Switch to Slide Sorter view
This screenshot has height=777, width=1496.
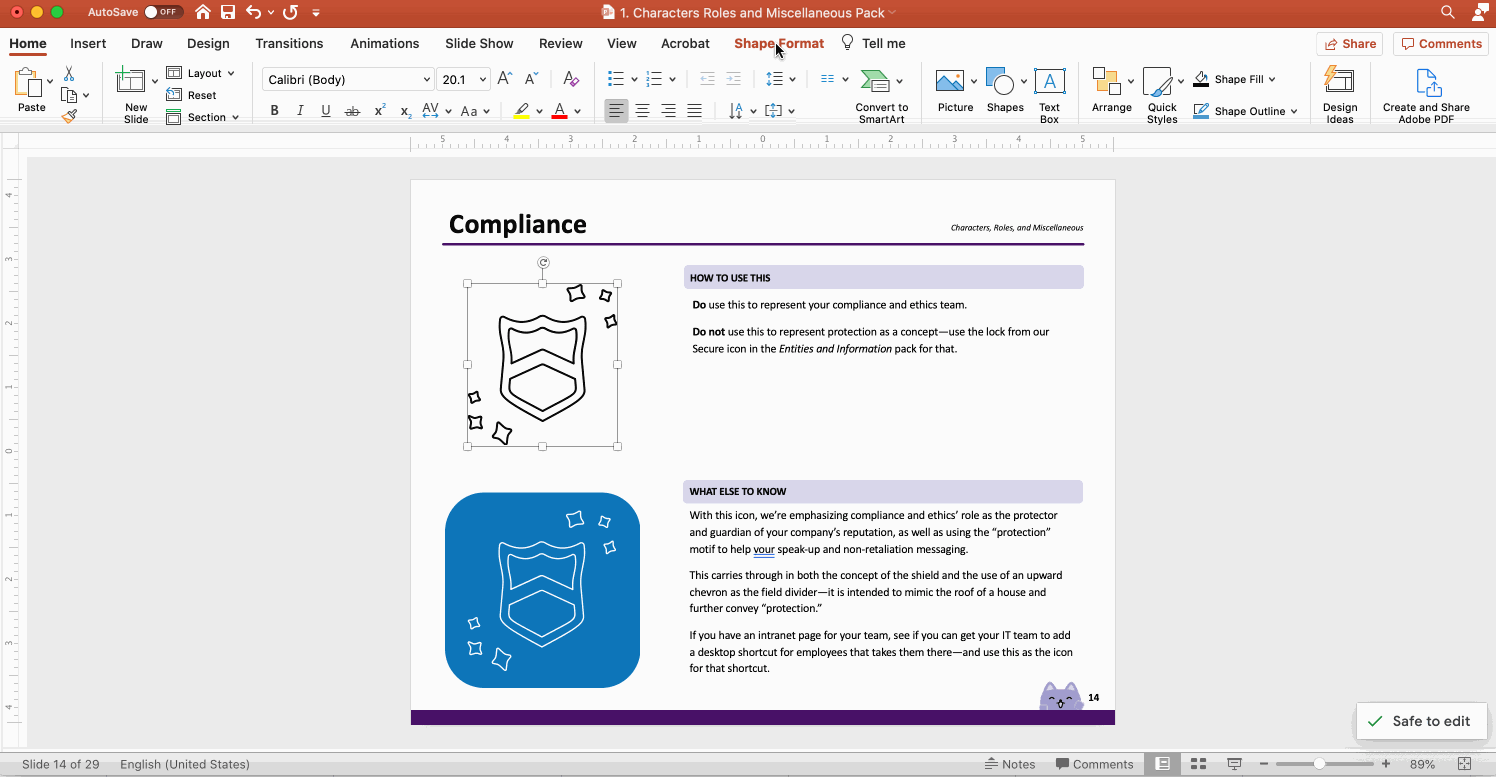point(1198,764)
